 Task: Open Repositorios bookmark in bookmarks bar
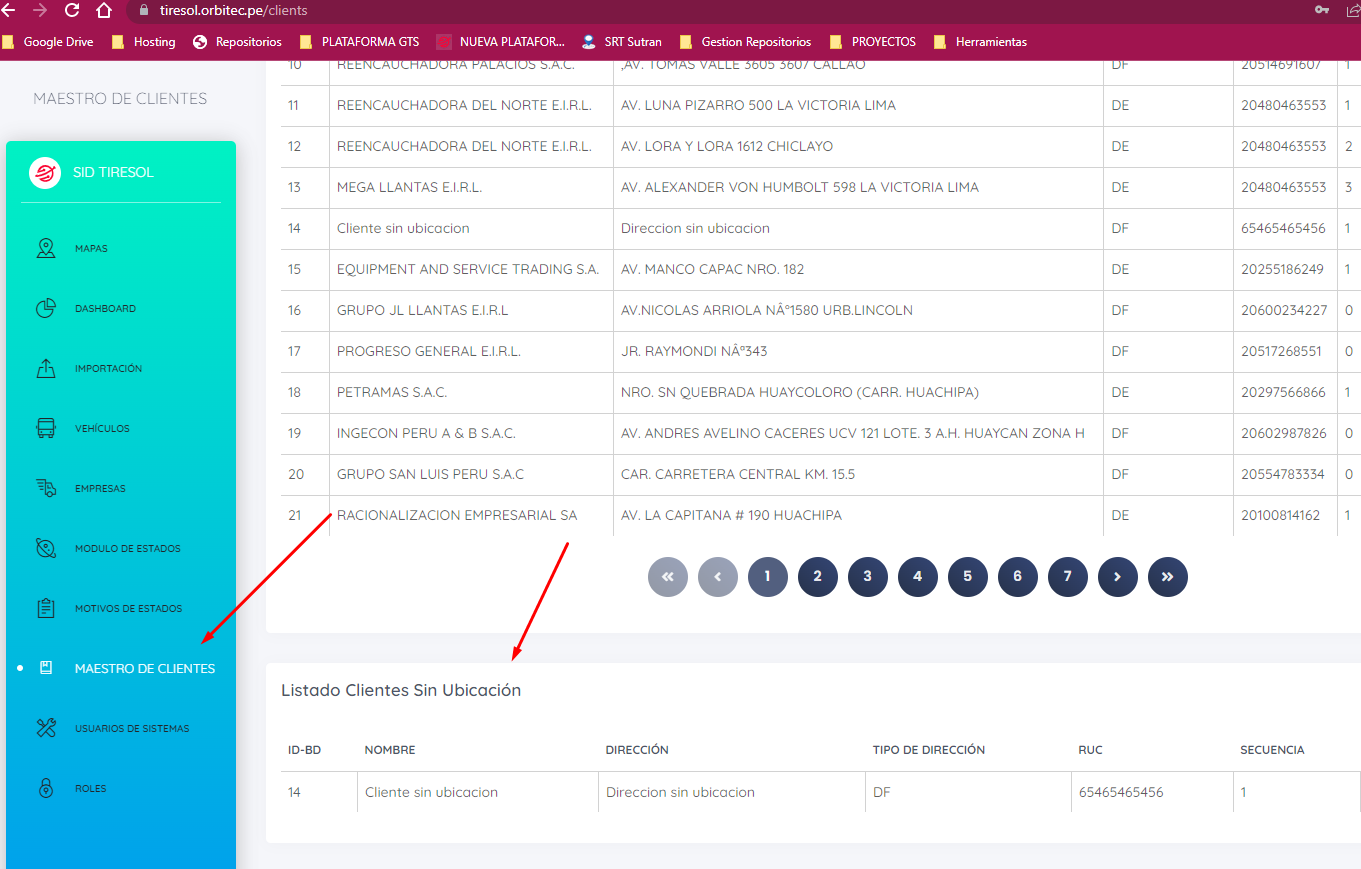point(248,42)
